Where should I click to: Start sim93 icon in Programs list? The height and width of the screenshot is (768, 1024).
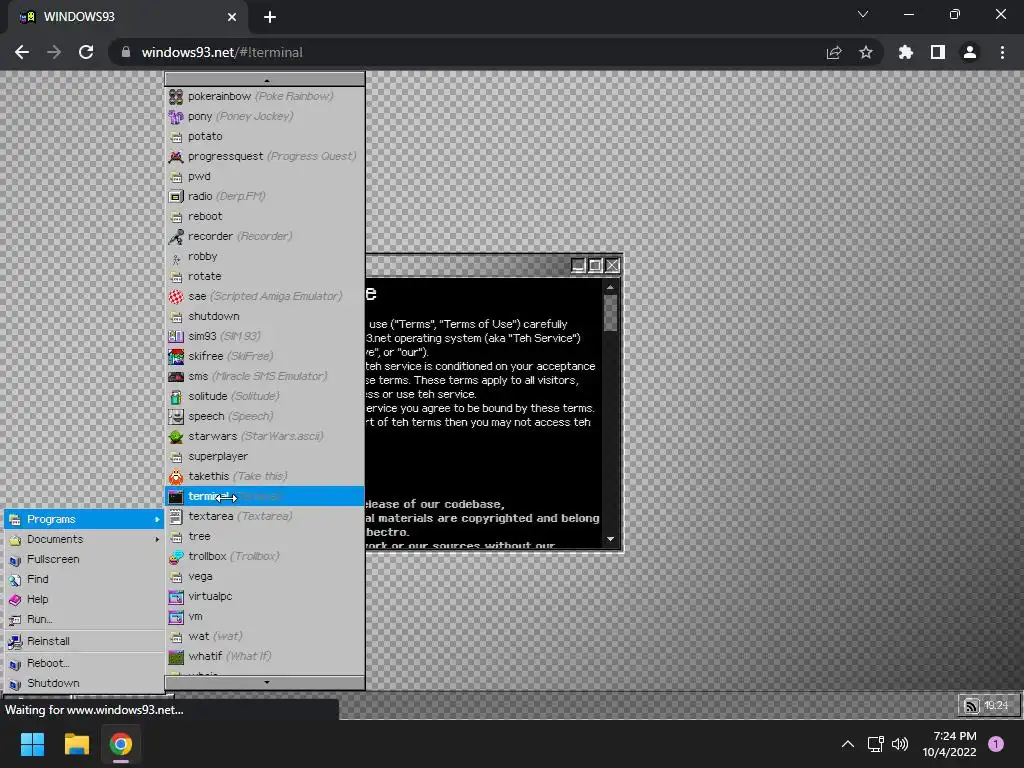(176, 336)
